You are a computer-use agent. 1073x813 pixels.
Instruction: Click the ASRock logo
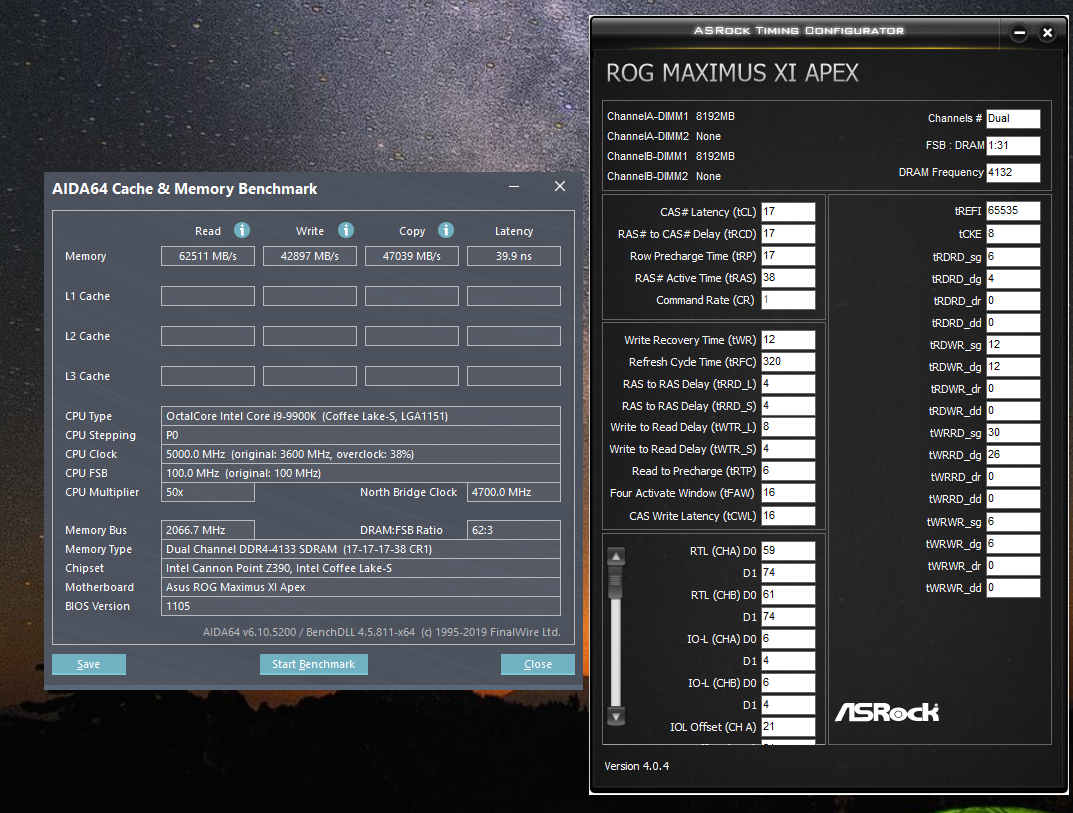click(x=887, y=712)
